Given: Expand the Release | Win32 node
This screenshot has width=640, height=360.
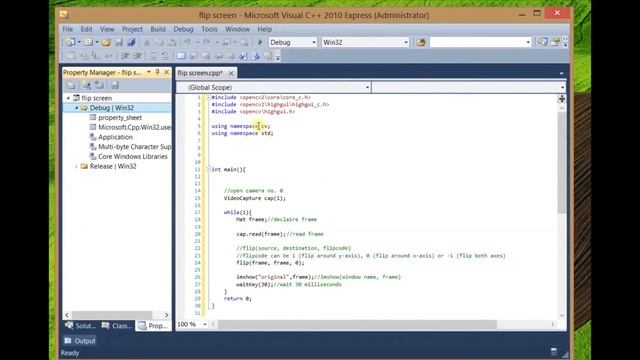Looking at the screenshot, I should pyautogui.click(x=76, y=167).
